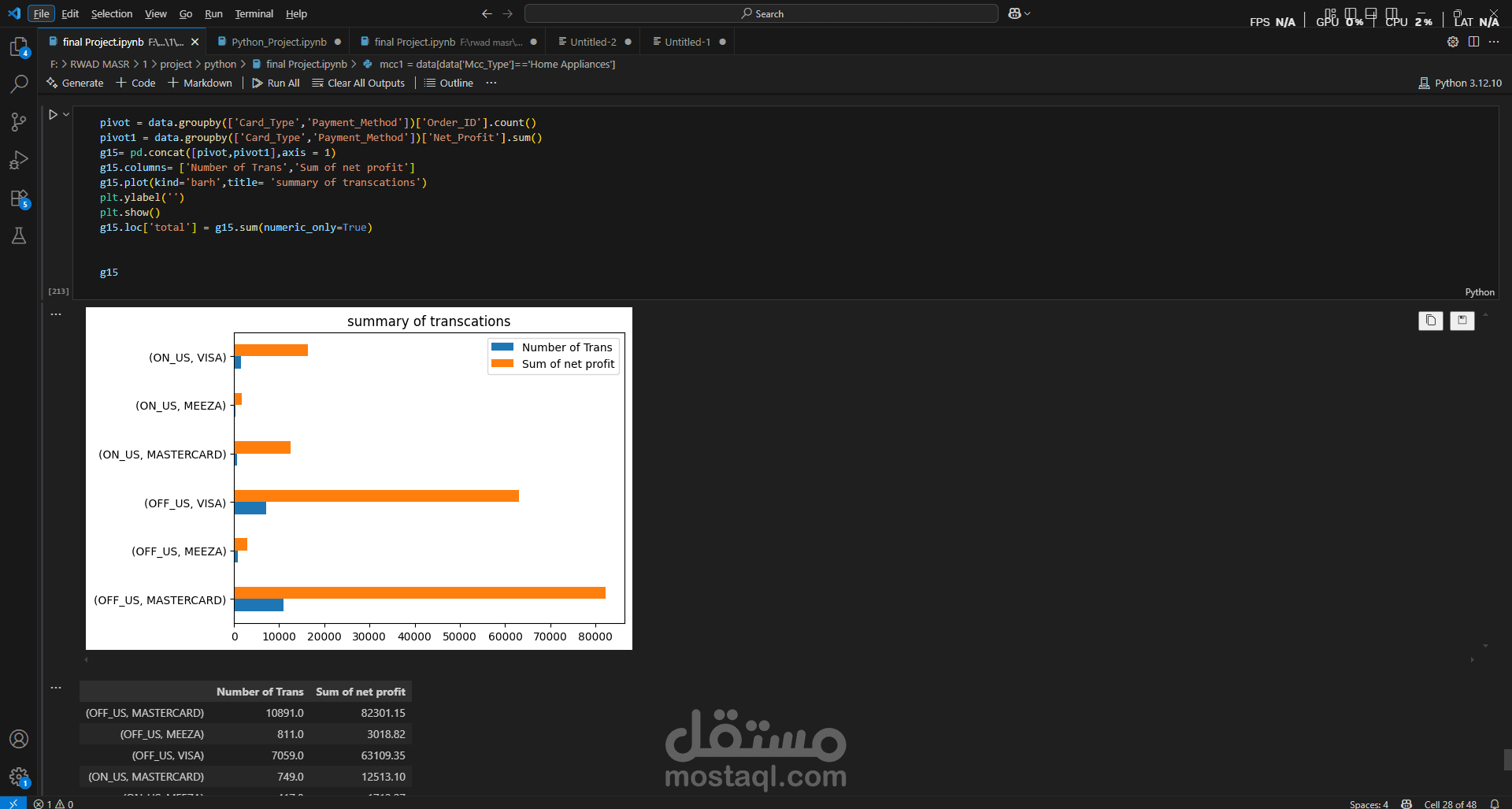Expand final Project.ipynb breadcrumb
Screen dimensions: 1512x809
(299, 64)
